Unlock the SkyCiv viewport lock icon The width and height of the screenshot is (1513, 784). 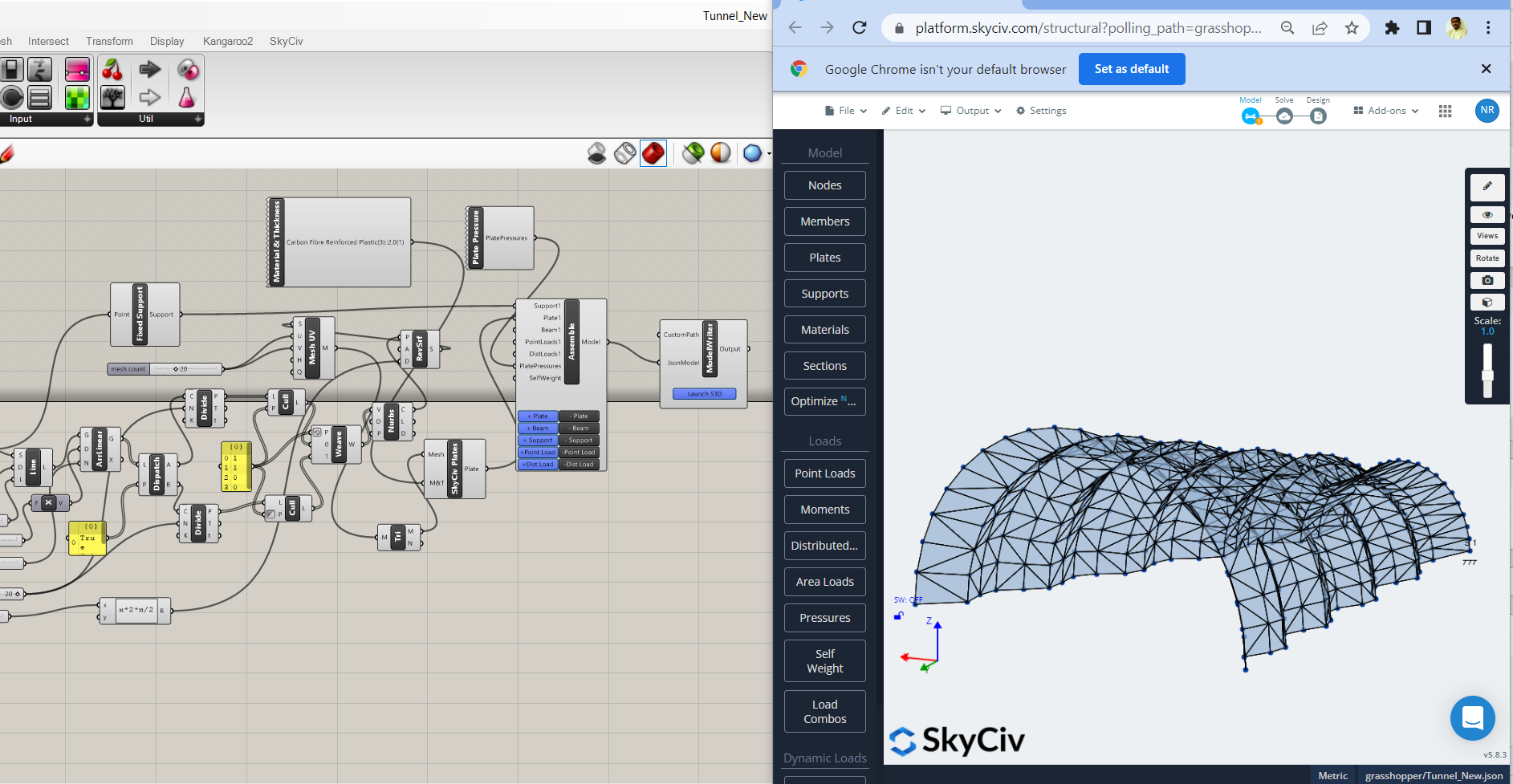[x=899, y=615]
